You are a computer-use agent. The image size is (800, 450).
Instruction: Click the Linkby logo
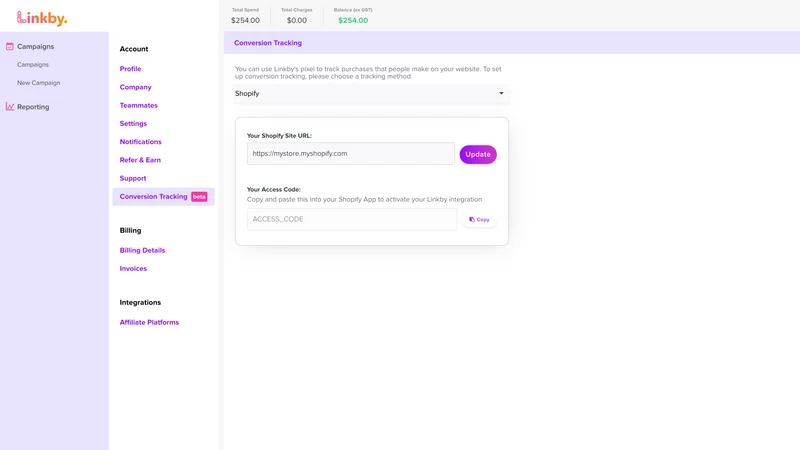pyautogui.click(x=42, y=18)
